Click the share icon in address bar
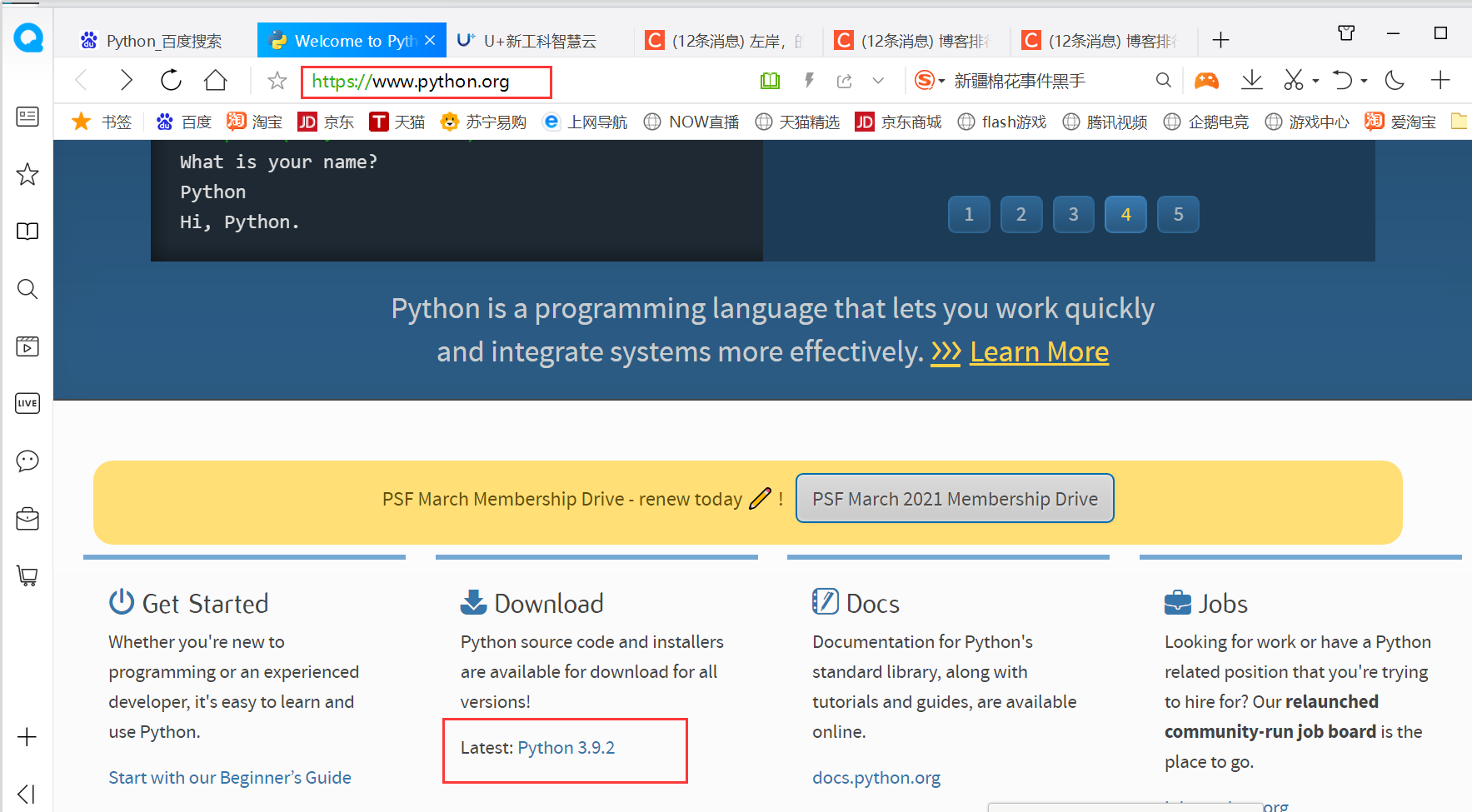This screenshot has width=1472, height=812. (x=845, y=81)
